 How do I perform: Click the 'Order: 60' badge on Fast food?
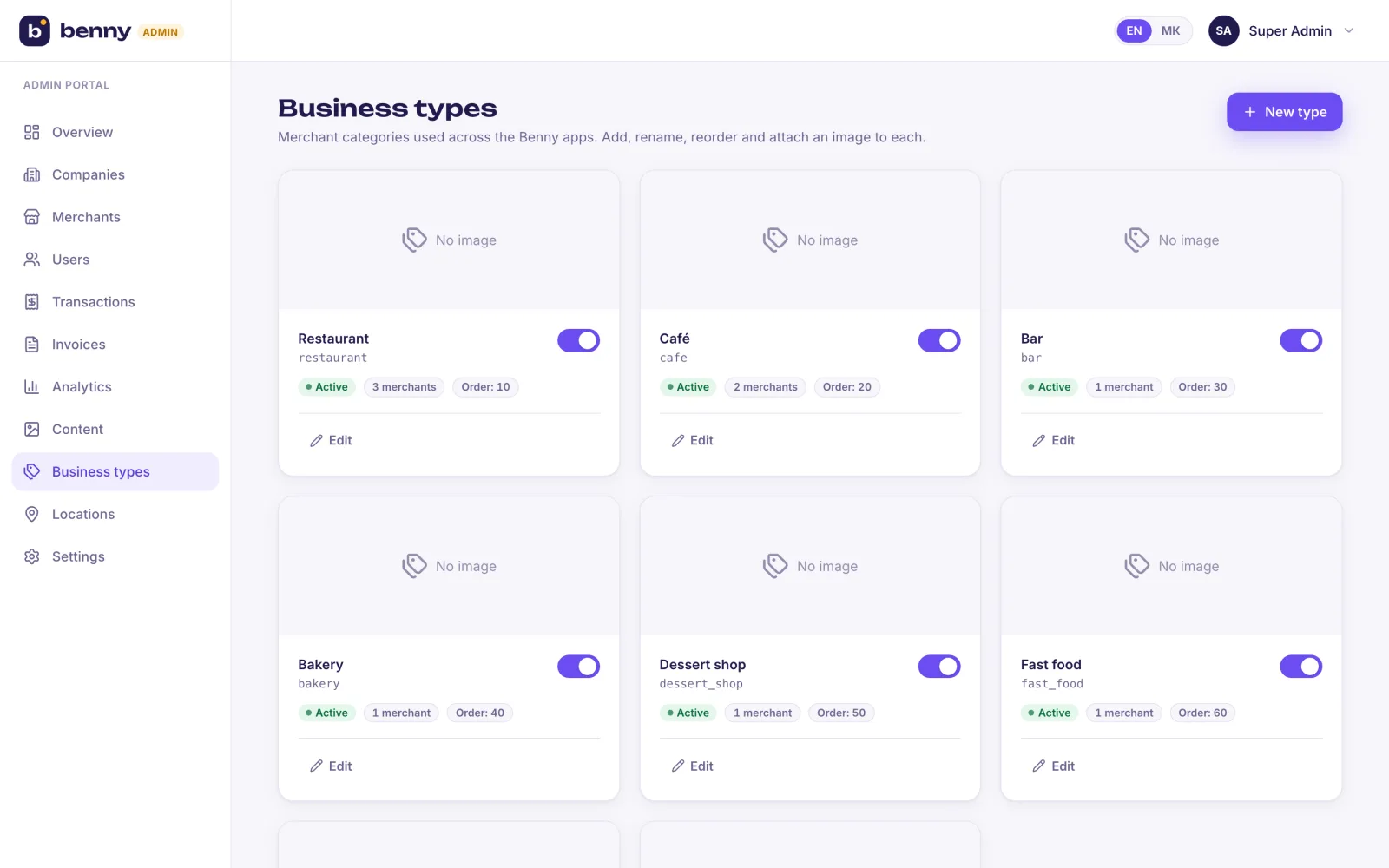click(1202, 713)
